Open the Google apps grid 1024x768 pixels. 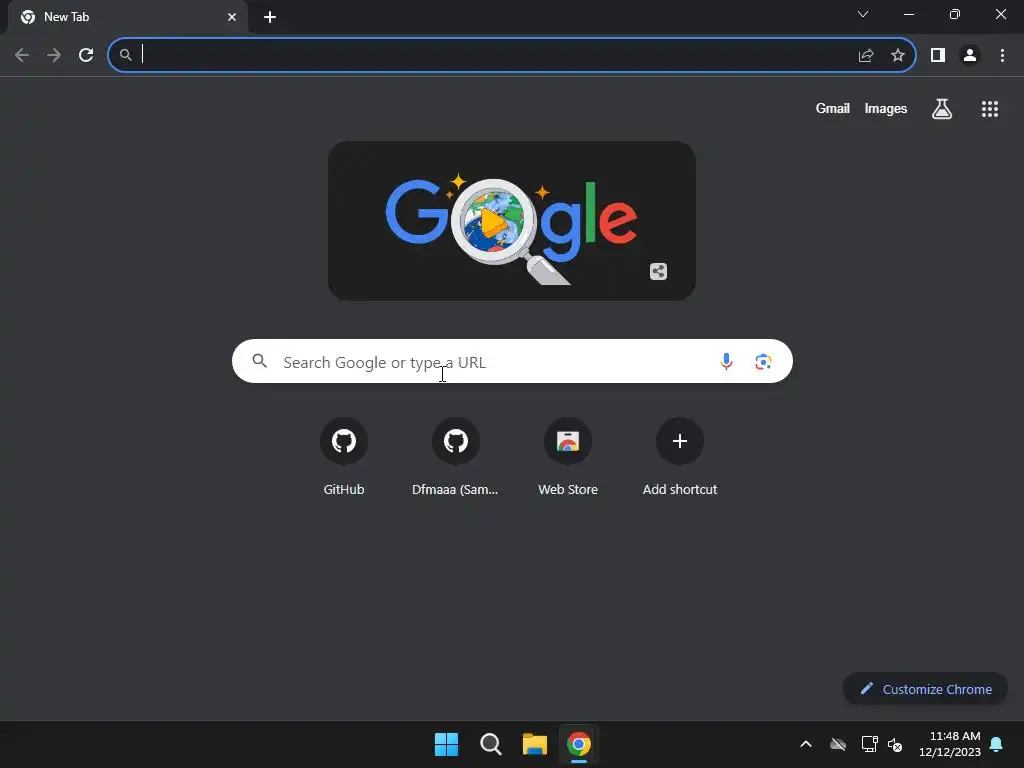[x=990, y=109]
